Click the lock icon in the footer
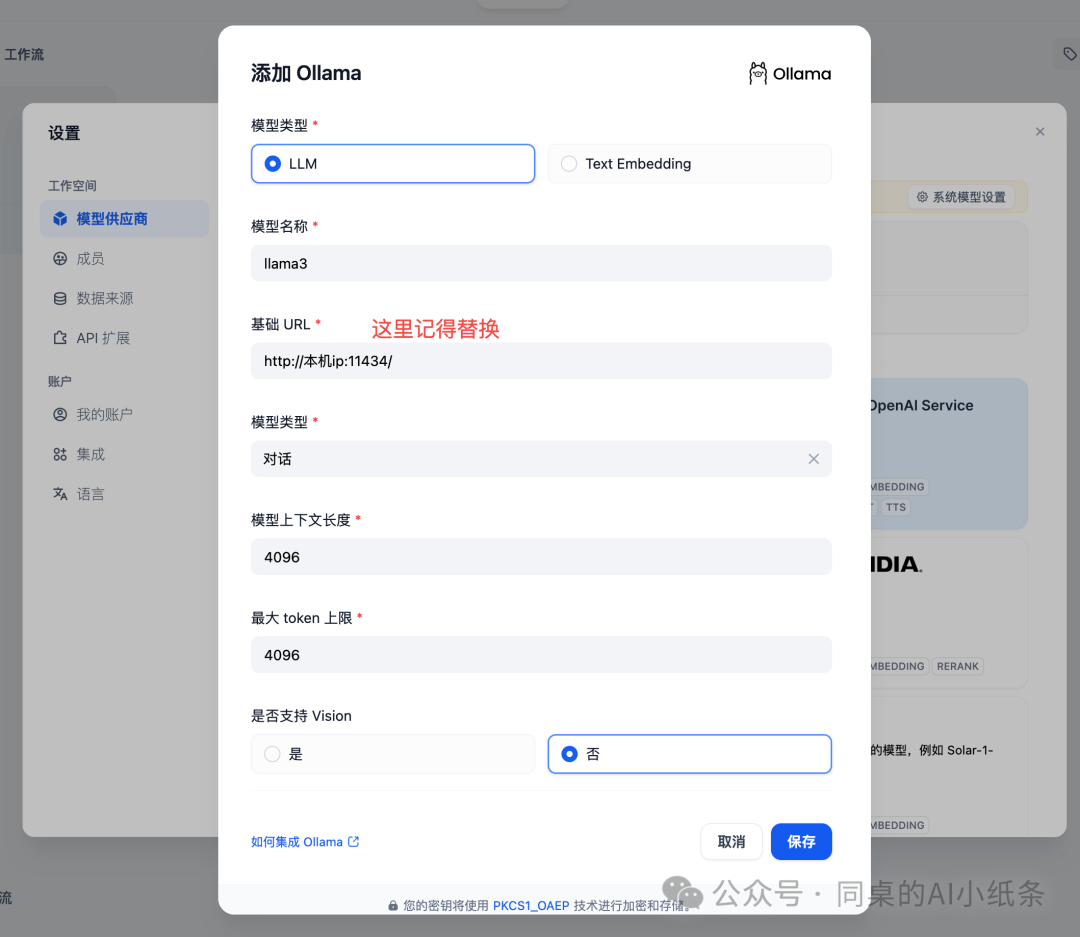The image size is (1080, 937). (393, 906)
